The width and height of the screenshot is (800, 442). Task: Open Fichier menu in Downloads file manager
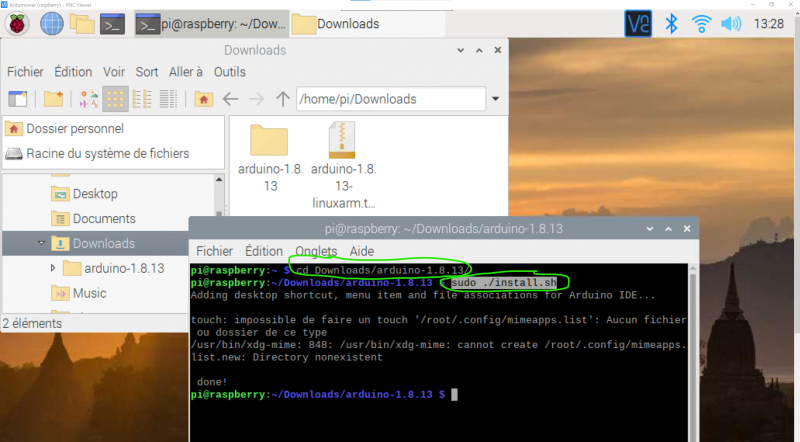25,72
